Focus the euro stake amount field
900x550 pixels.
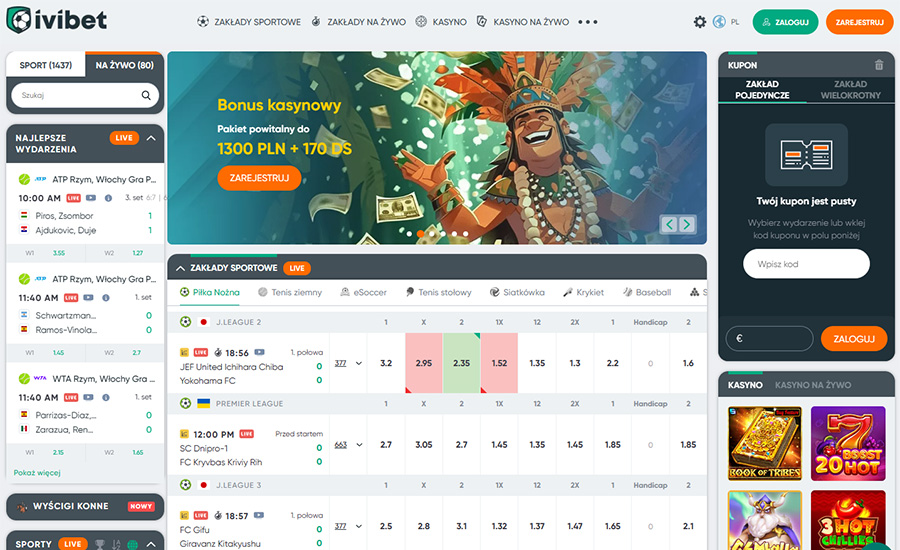click(x=770, y=339)
